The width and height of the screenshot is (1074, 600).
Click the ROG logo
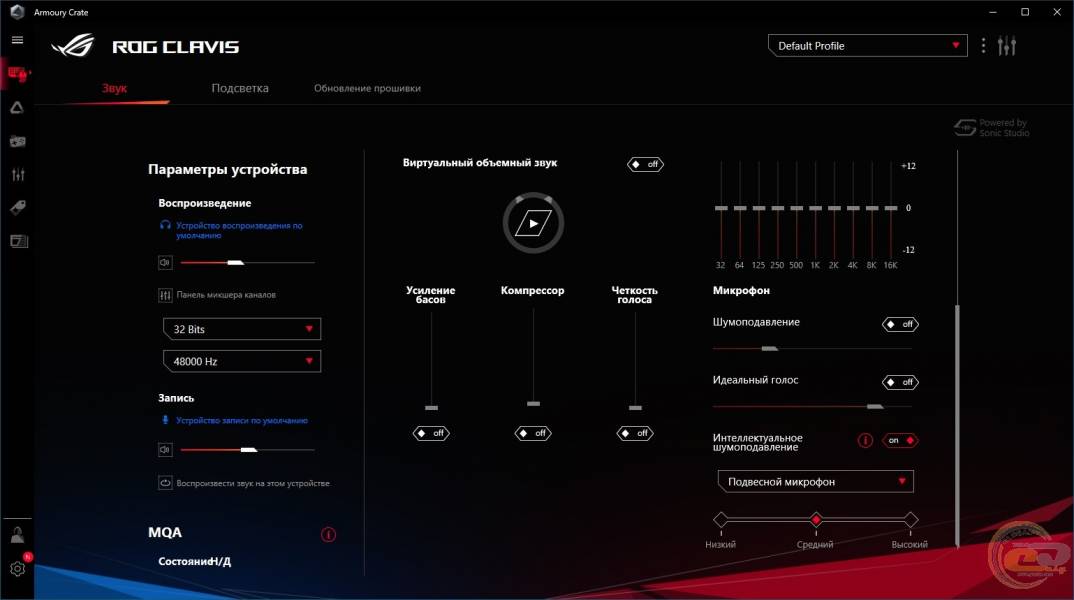click(x=73, y=46)
